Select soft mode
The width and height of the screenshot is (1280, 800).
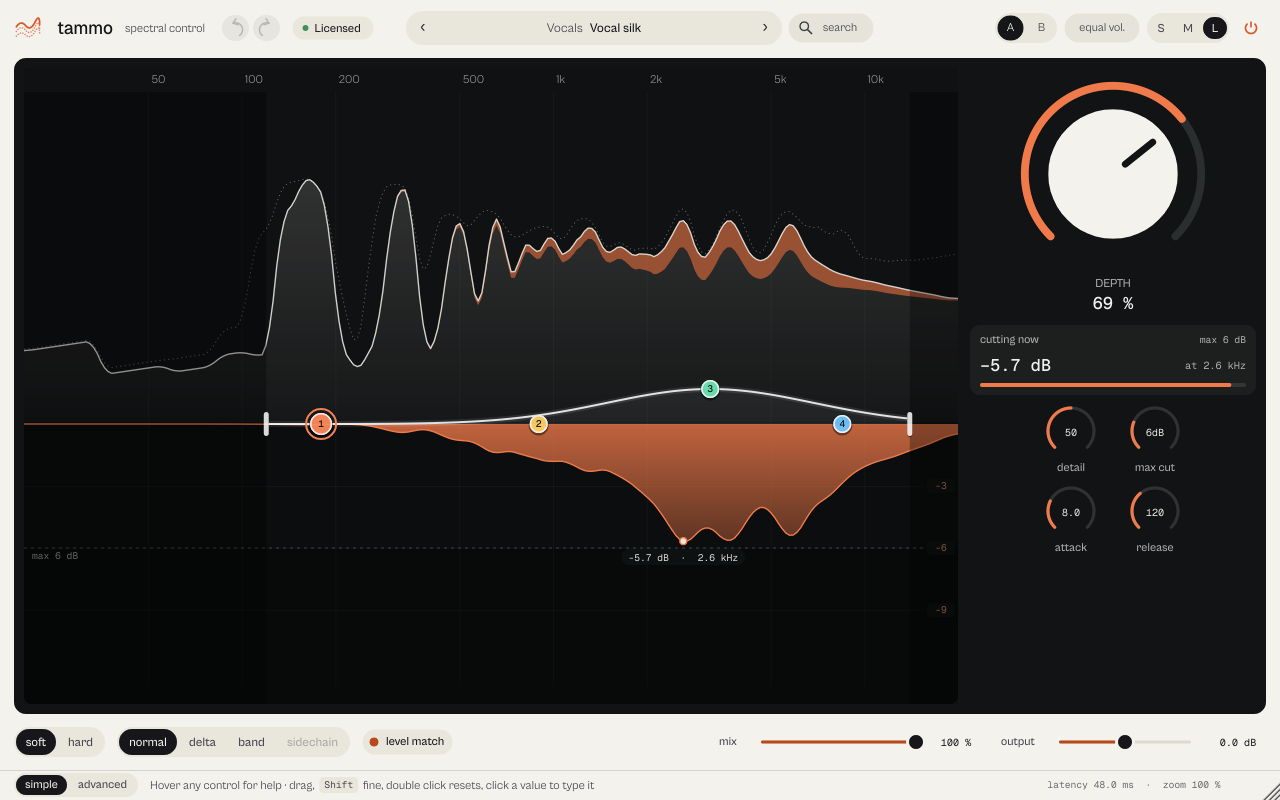36,742
